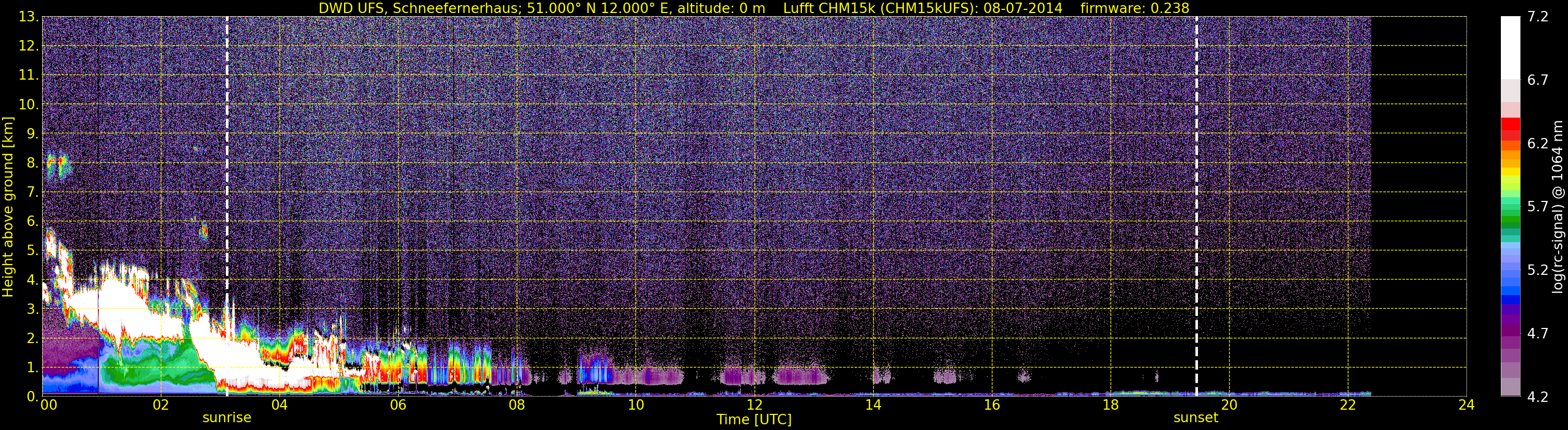Click time axis tick label 24
The image size is (1568, 430).
pyautogui.click(x=1467, y=405)
